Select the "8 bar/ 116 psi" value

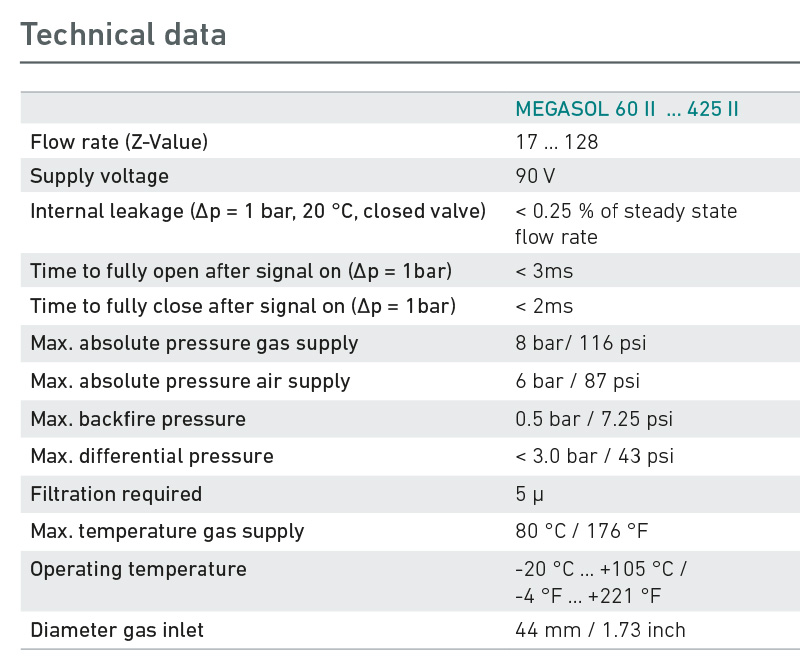click(x=580, y=343)
